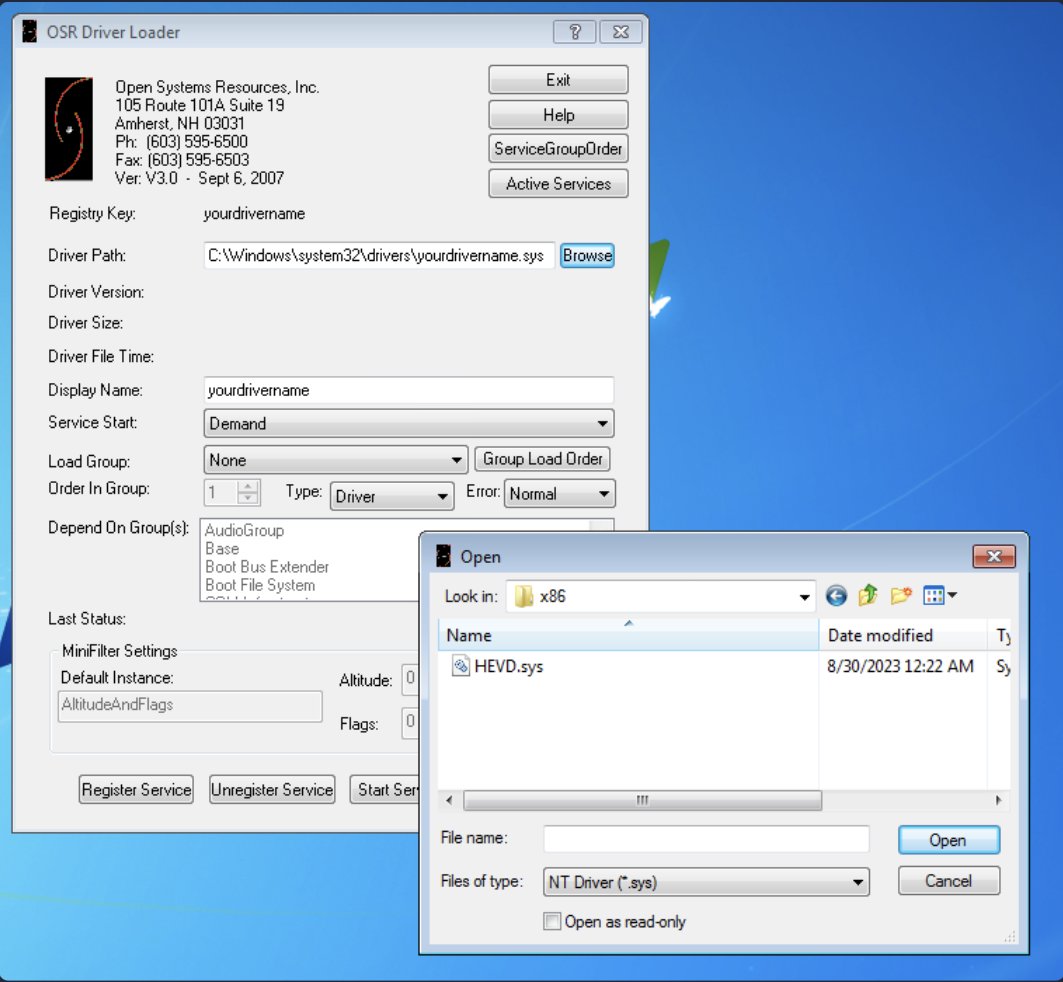Screen dimensions: 1063x982
Task: Click the Order In Group number field
Action: [221, 493]
